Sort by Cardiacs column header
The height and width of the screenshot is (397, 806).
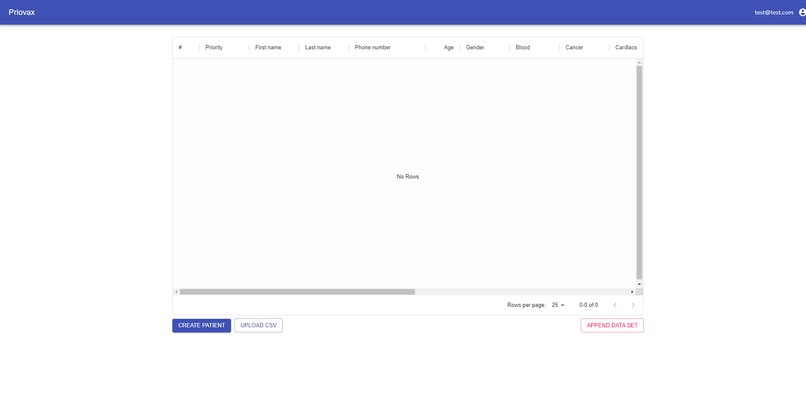626,47
